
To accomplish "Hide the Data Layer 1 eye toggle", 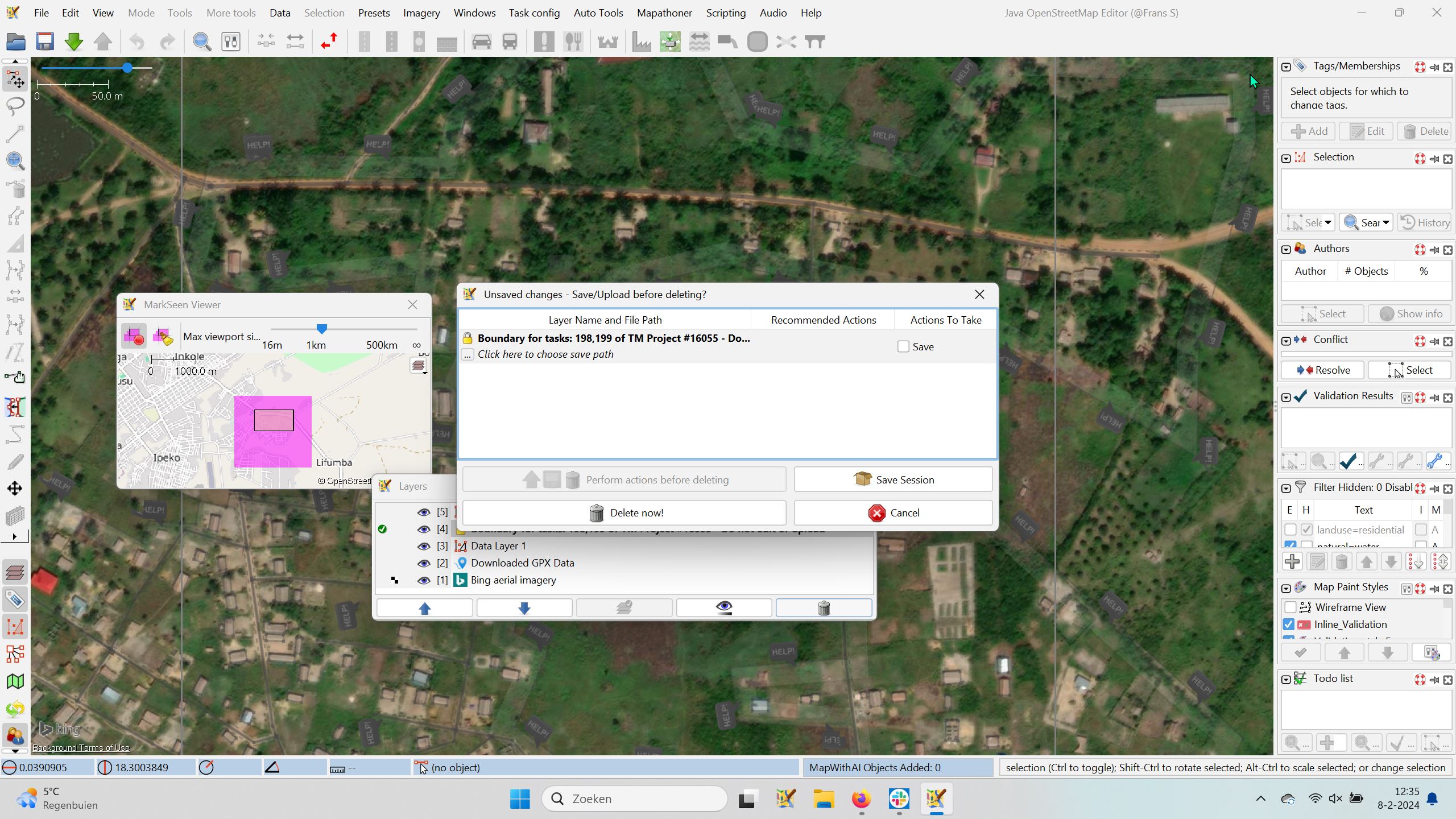I will (423, 546).
